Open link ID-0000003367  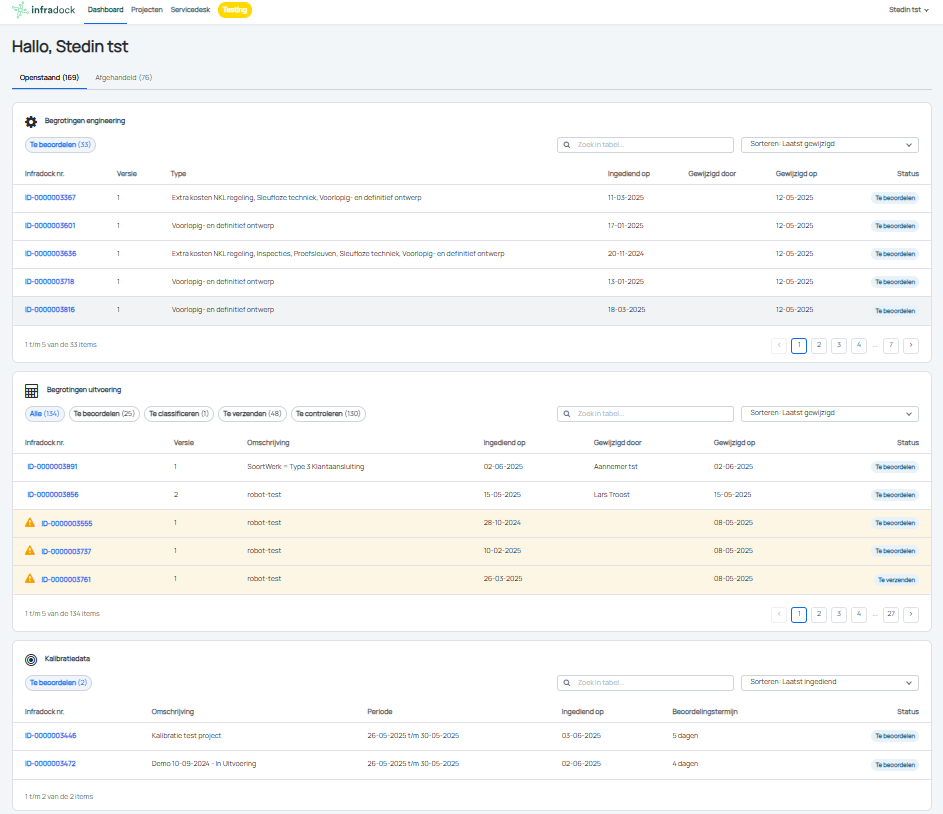tap(50, 198)
